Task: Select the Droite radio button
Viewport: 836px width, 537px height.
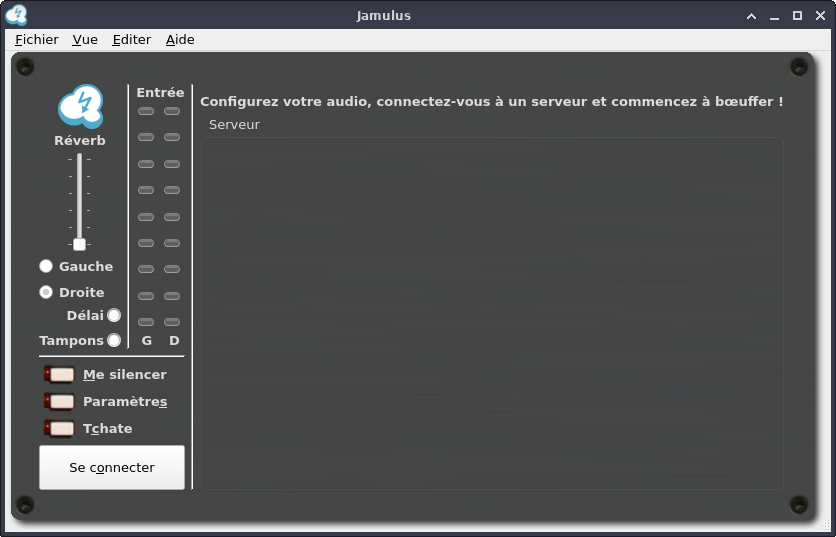Action: pos(46,292)
